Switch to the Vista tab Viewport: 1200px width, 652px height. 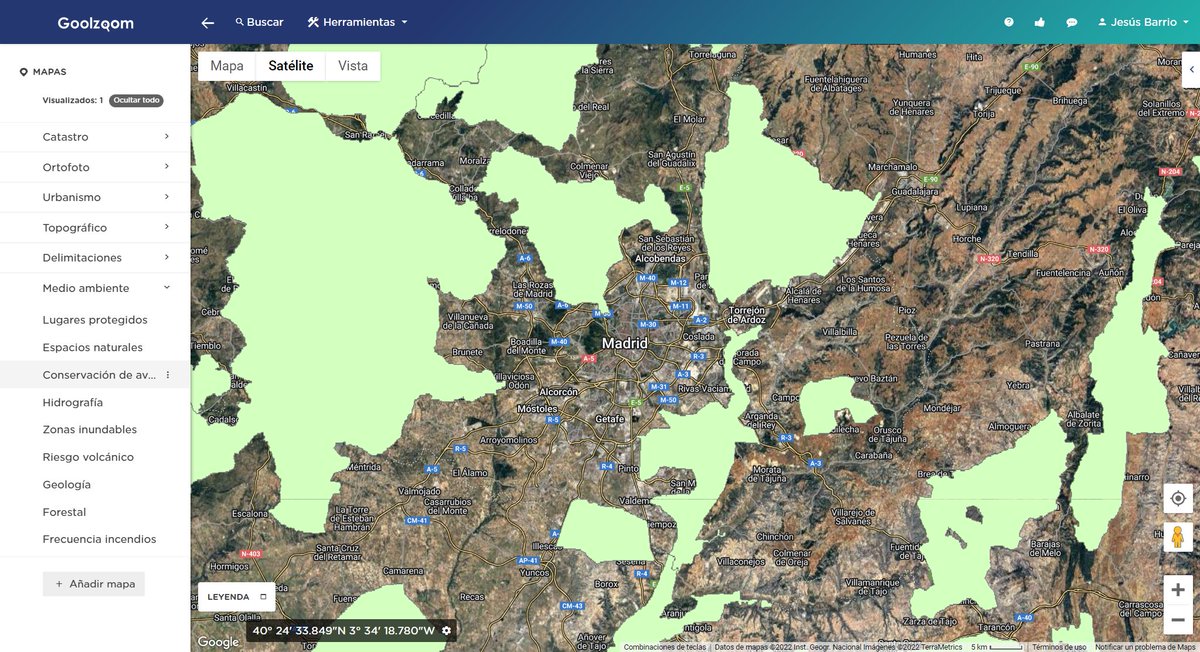click(x=353, y=66)
